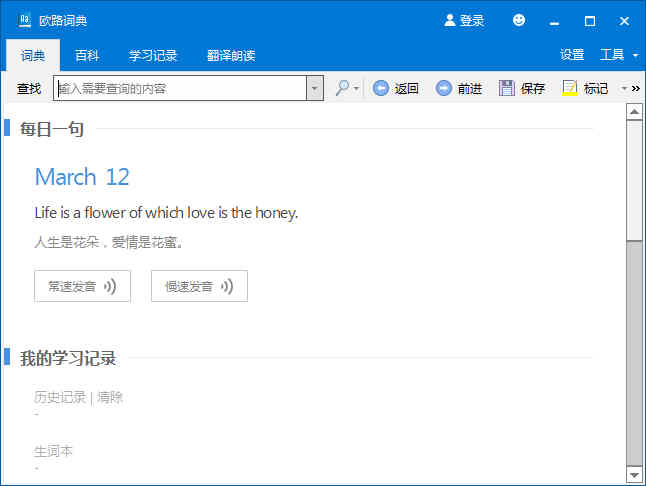
Task: Click the 清除 clear history link
Action: [110, 397]
